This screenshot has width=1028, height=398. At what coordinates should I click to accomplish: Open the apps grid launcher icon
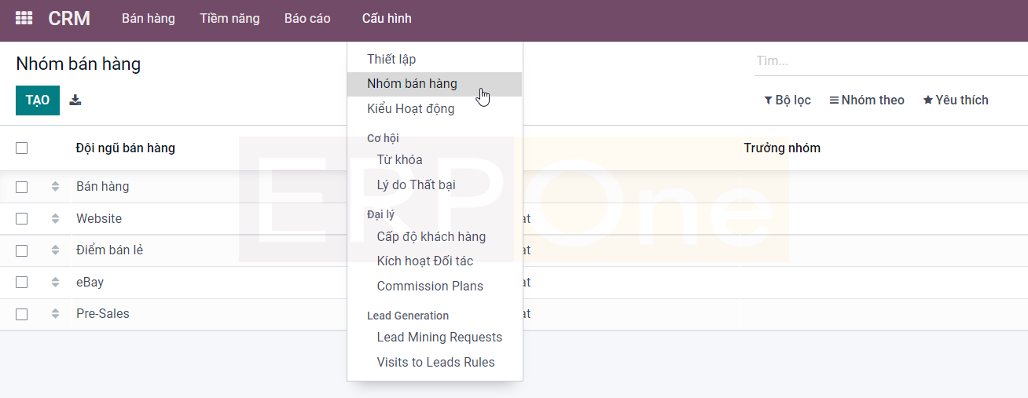(x=24, y=18)
